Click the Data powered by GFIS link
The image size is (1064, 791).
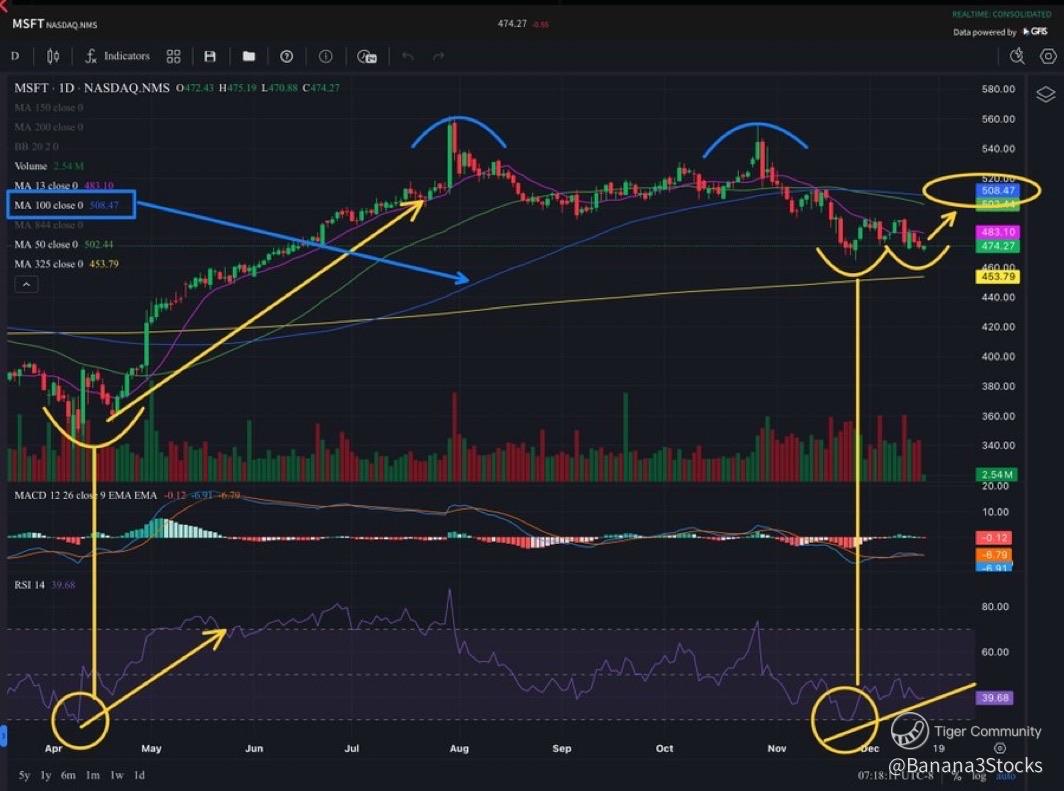click(1000, 32)
